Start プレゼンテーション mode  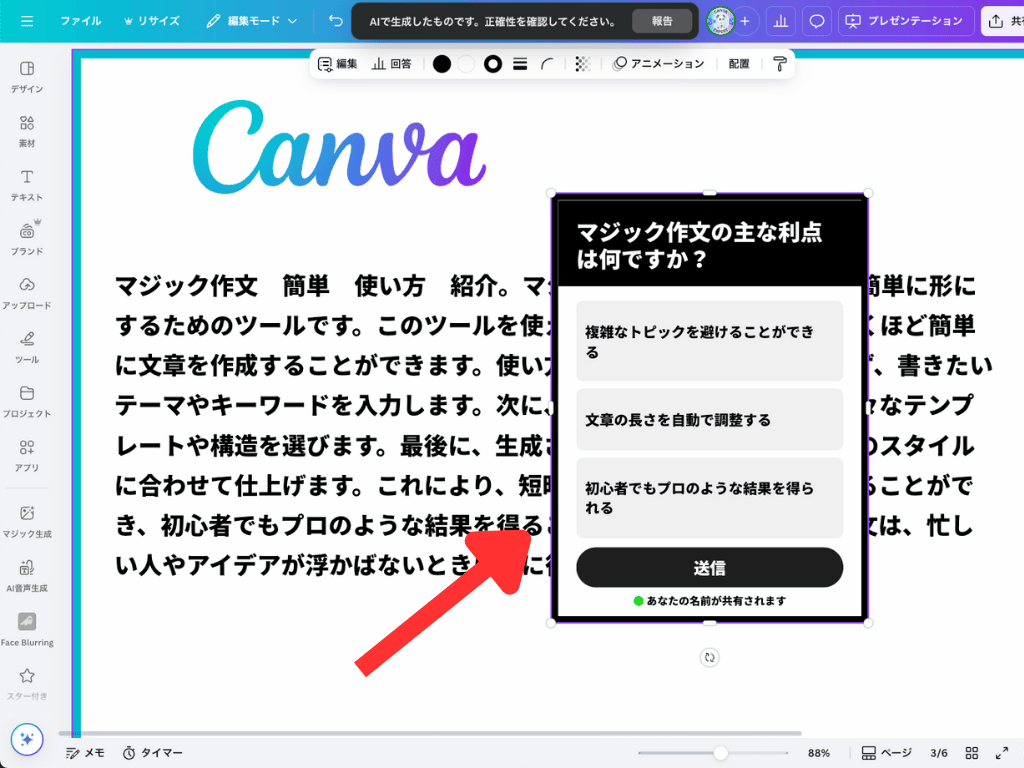pyautogui.click(x=906, y=22)
